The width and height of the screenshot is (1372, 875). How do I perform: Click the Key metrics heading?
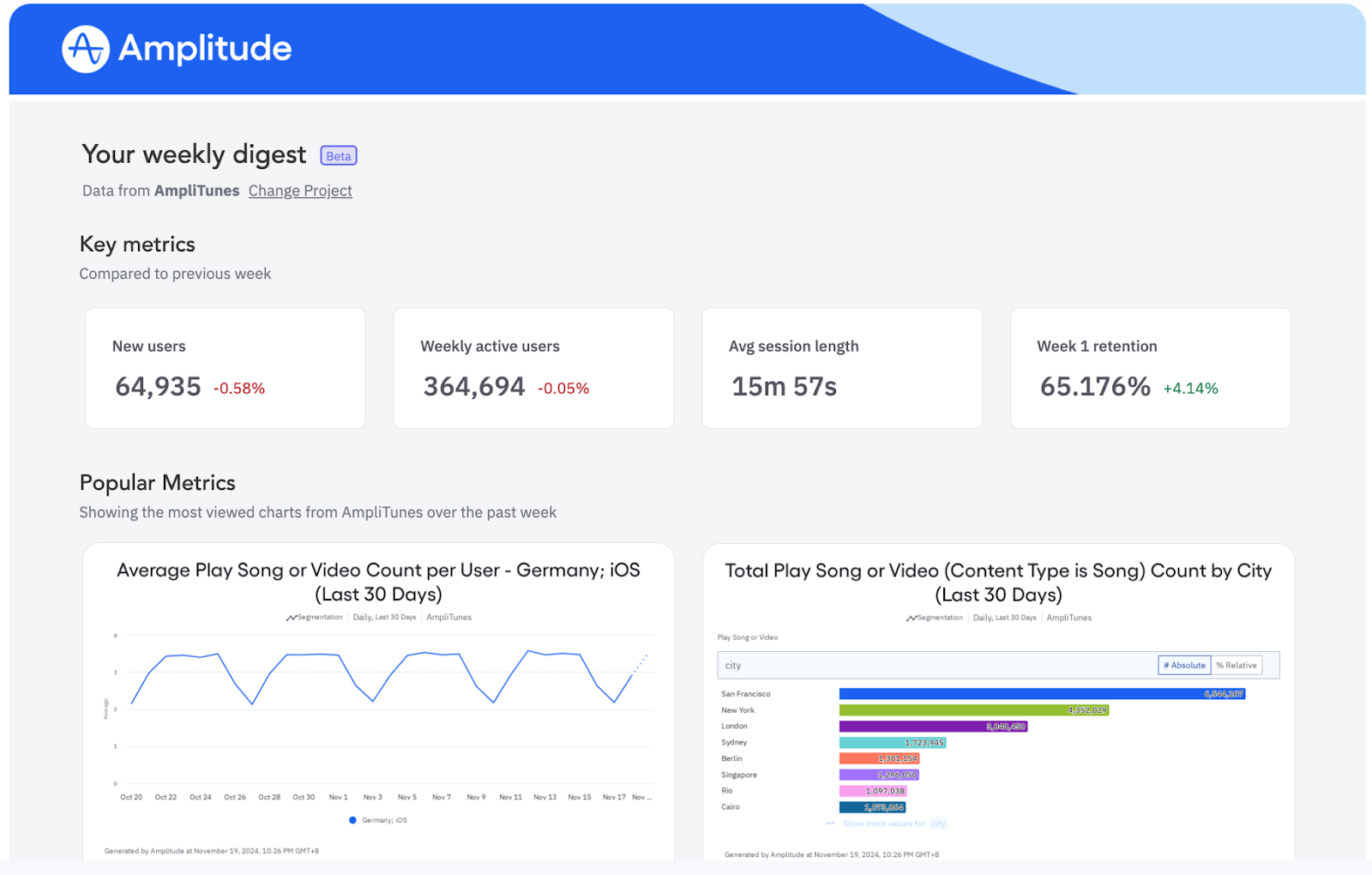click(x=137, y=244)
